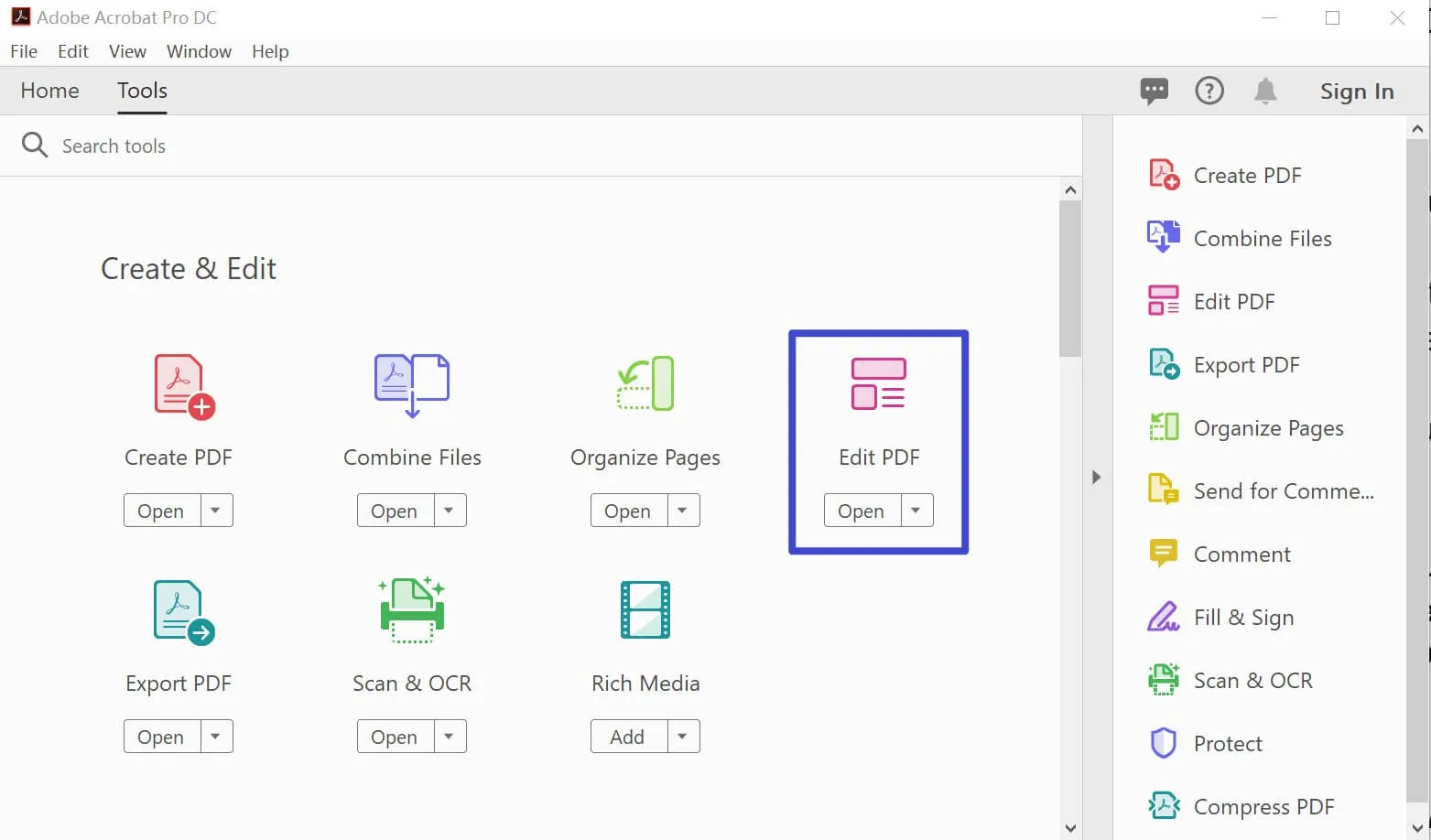Toggle the right pane using the collapse arrow
This screenshot has width=1431, height=840.
point(1097,477)
